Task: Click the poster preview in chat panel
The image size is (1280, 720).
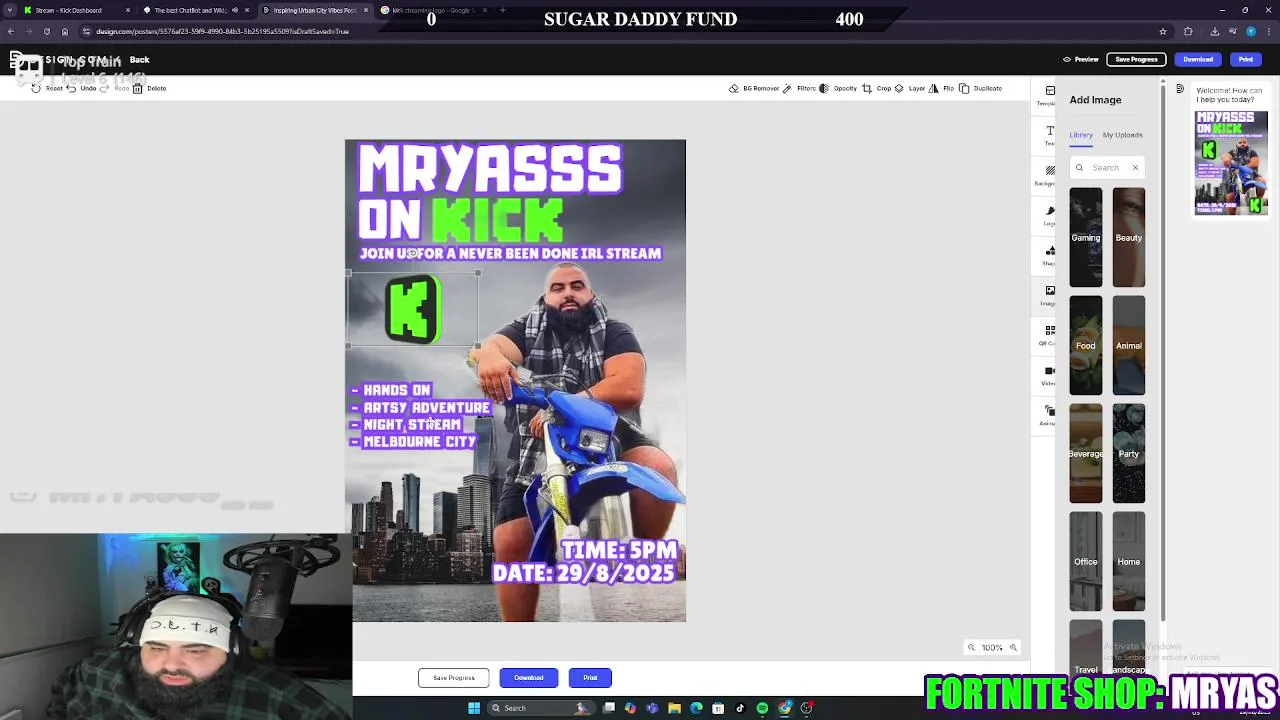Action: tap(1232, 163)
